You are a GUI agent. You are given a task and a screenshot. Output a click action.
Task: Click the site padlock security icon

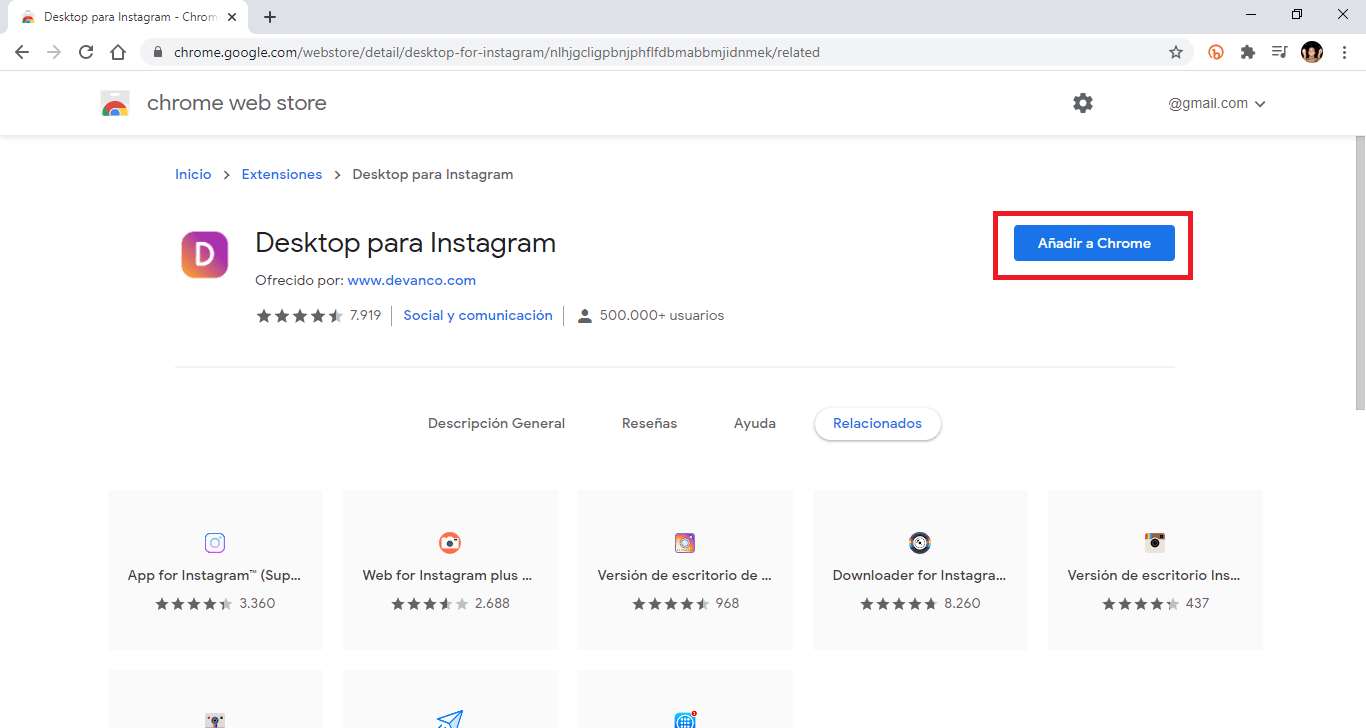tap(158, 52)
